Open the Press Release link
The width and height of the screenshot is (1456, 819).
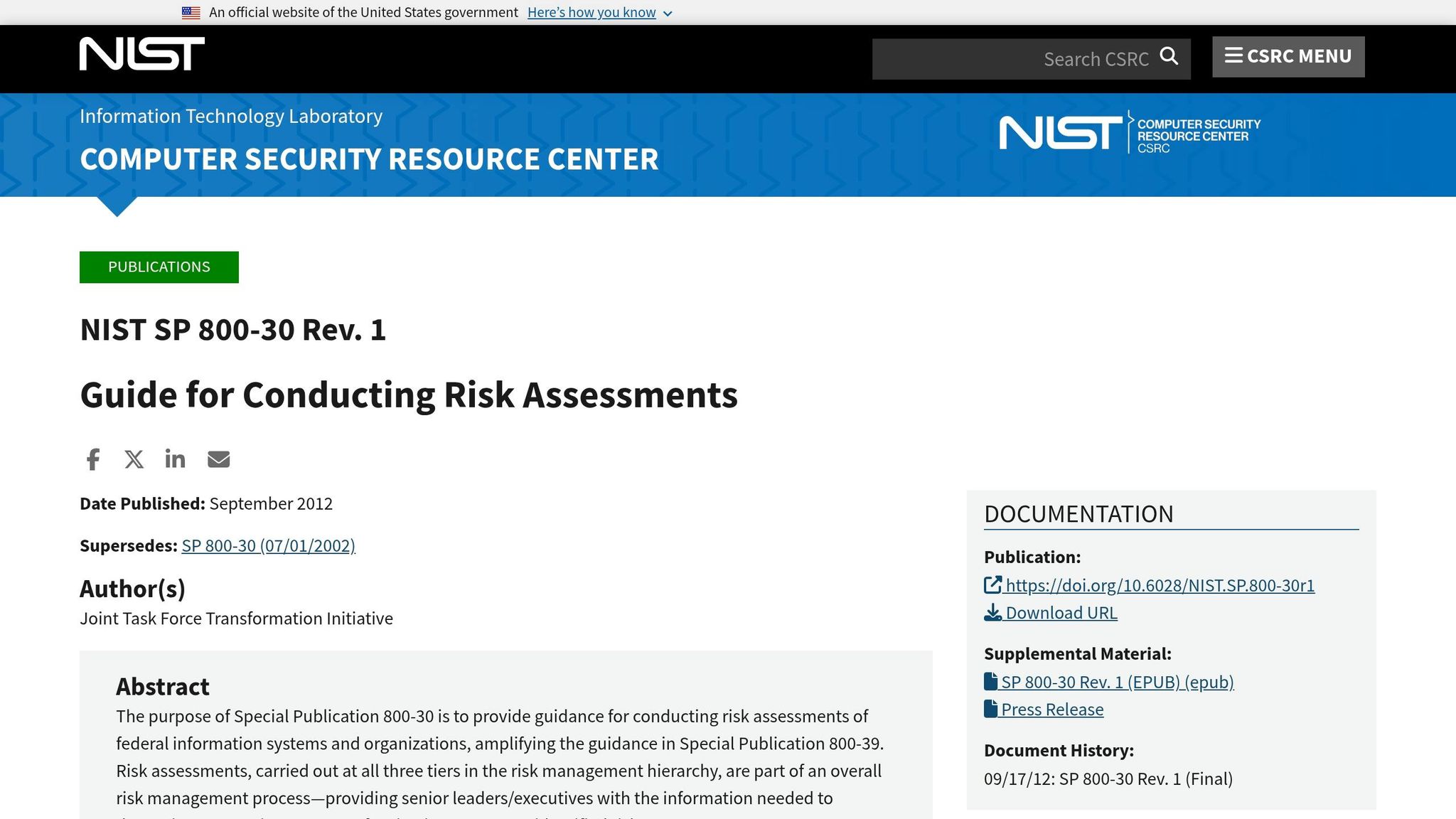tap(1052, 710)
